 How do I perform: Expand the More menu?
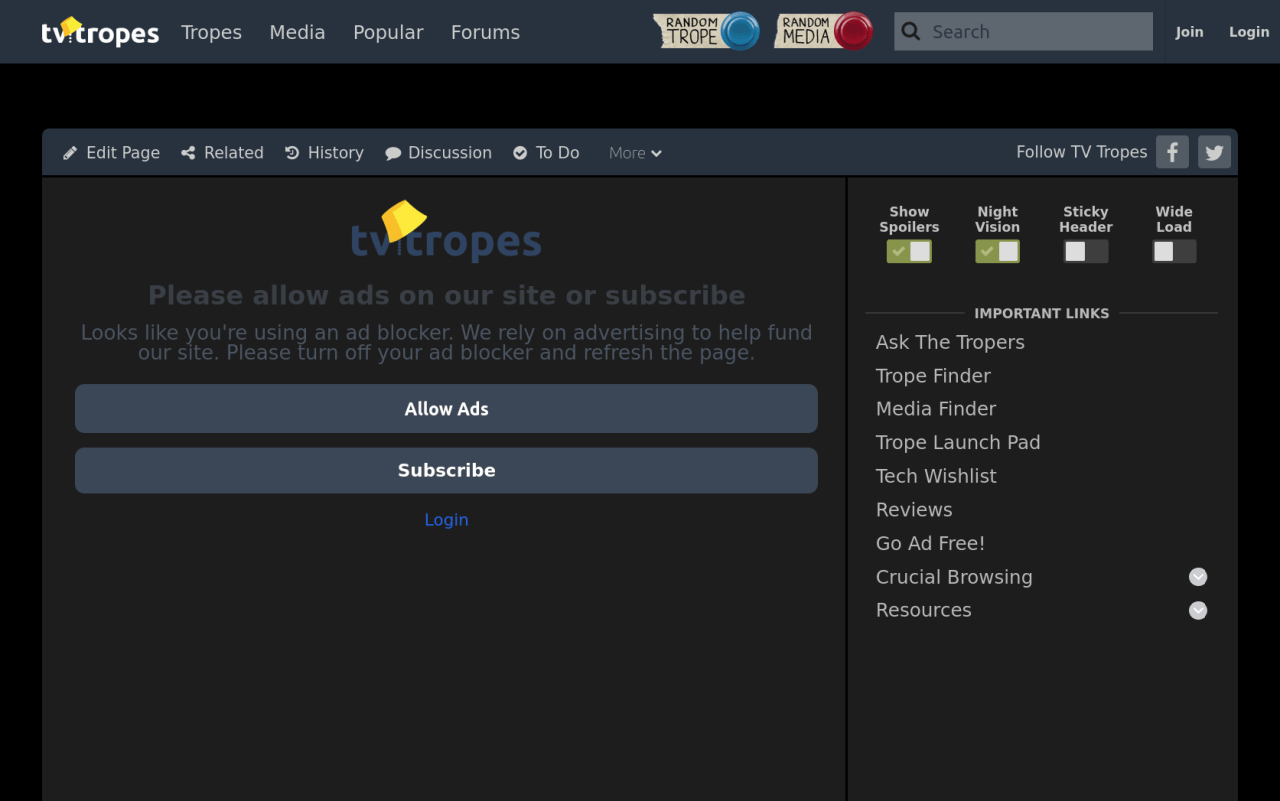coord(634,152)
